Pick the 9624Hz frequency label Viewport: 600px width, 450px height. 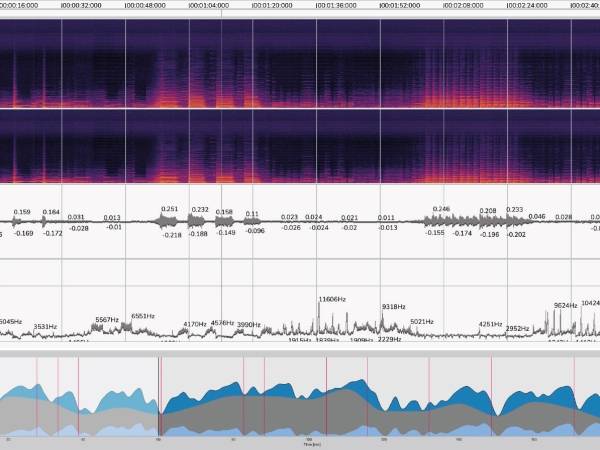coord(566,305)
